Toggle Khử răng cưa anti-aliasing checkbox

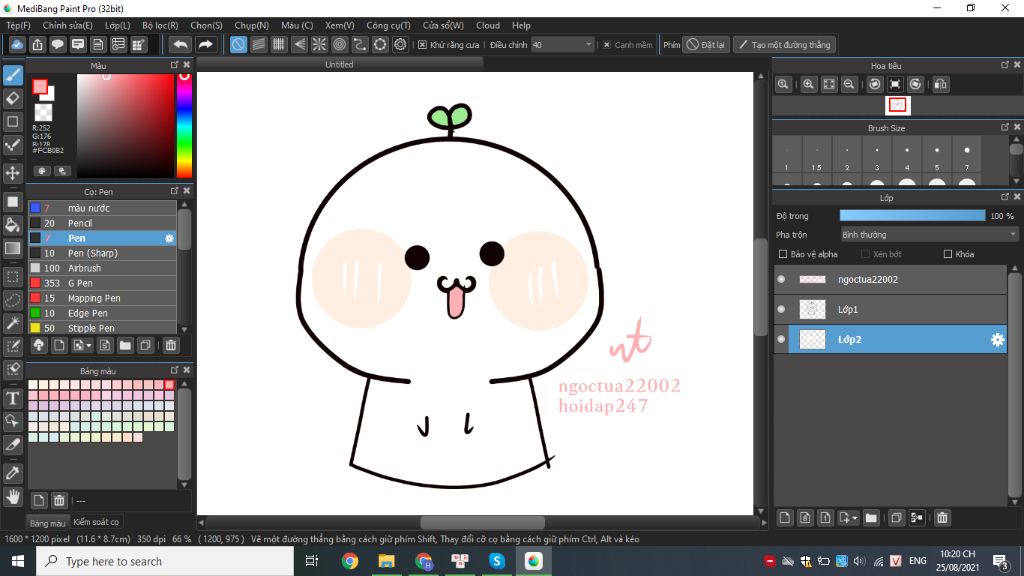(423, 44)
